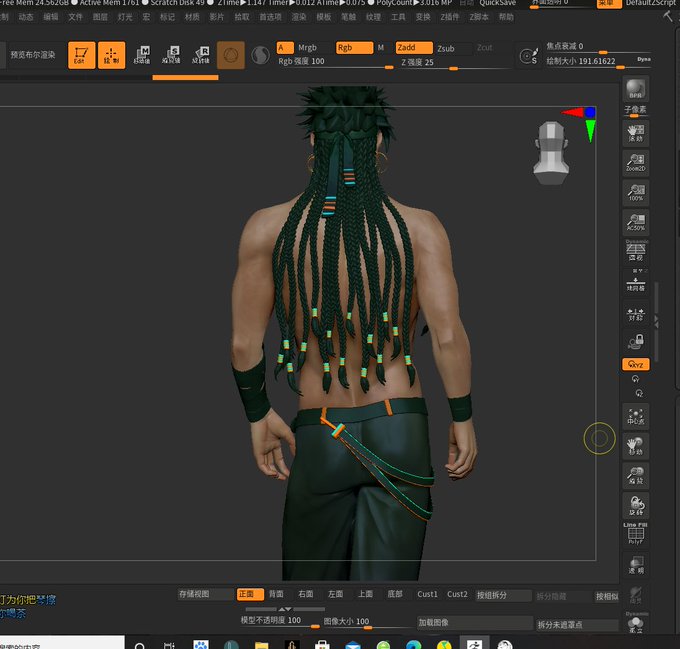Adjust the 模型不透明度 opacity slider
This screenshot has height=649, width=680.
tap(280, 621)
